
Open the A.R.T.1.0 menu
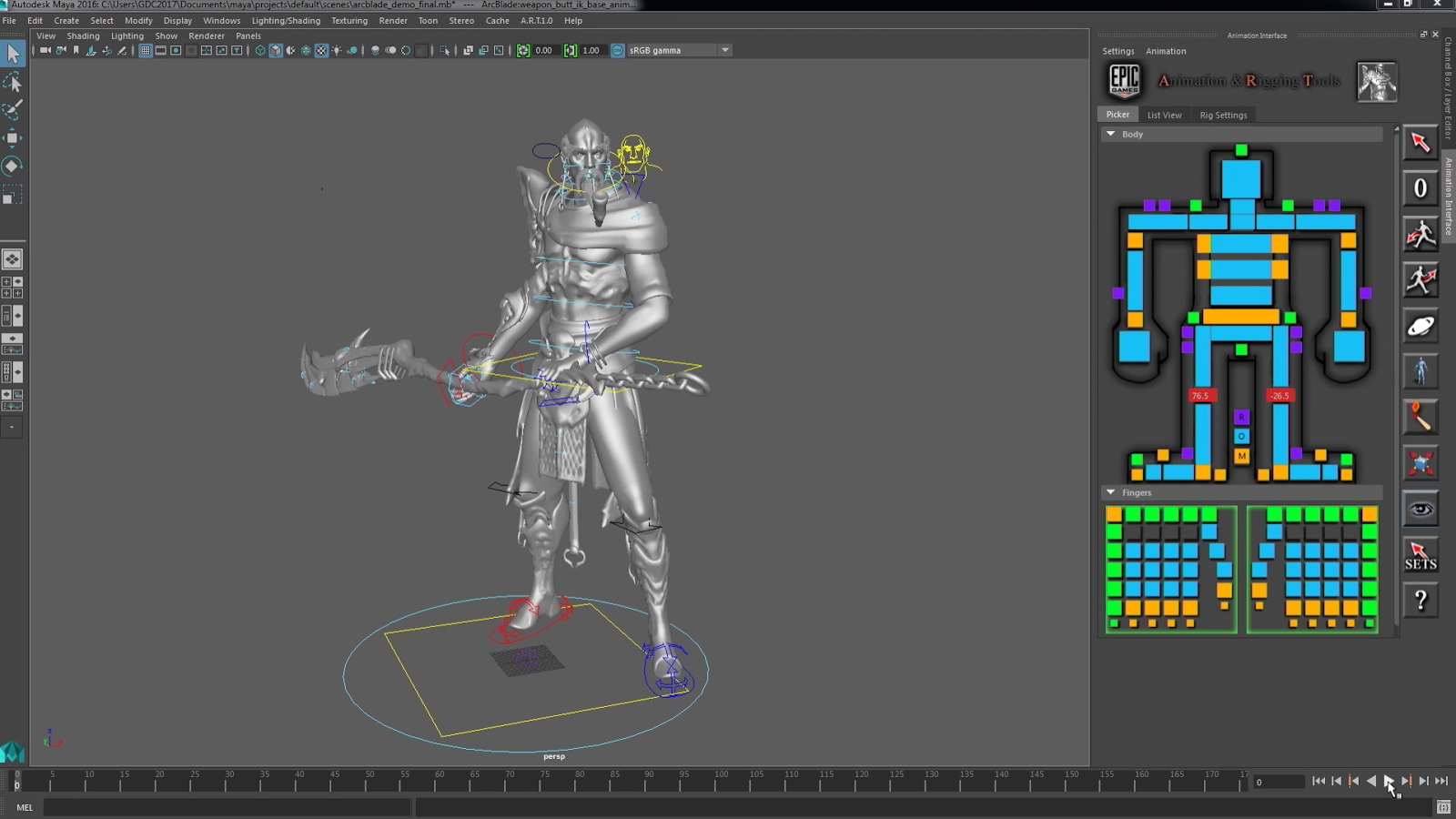536,20
